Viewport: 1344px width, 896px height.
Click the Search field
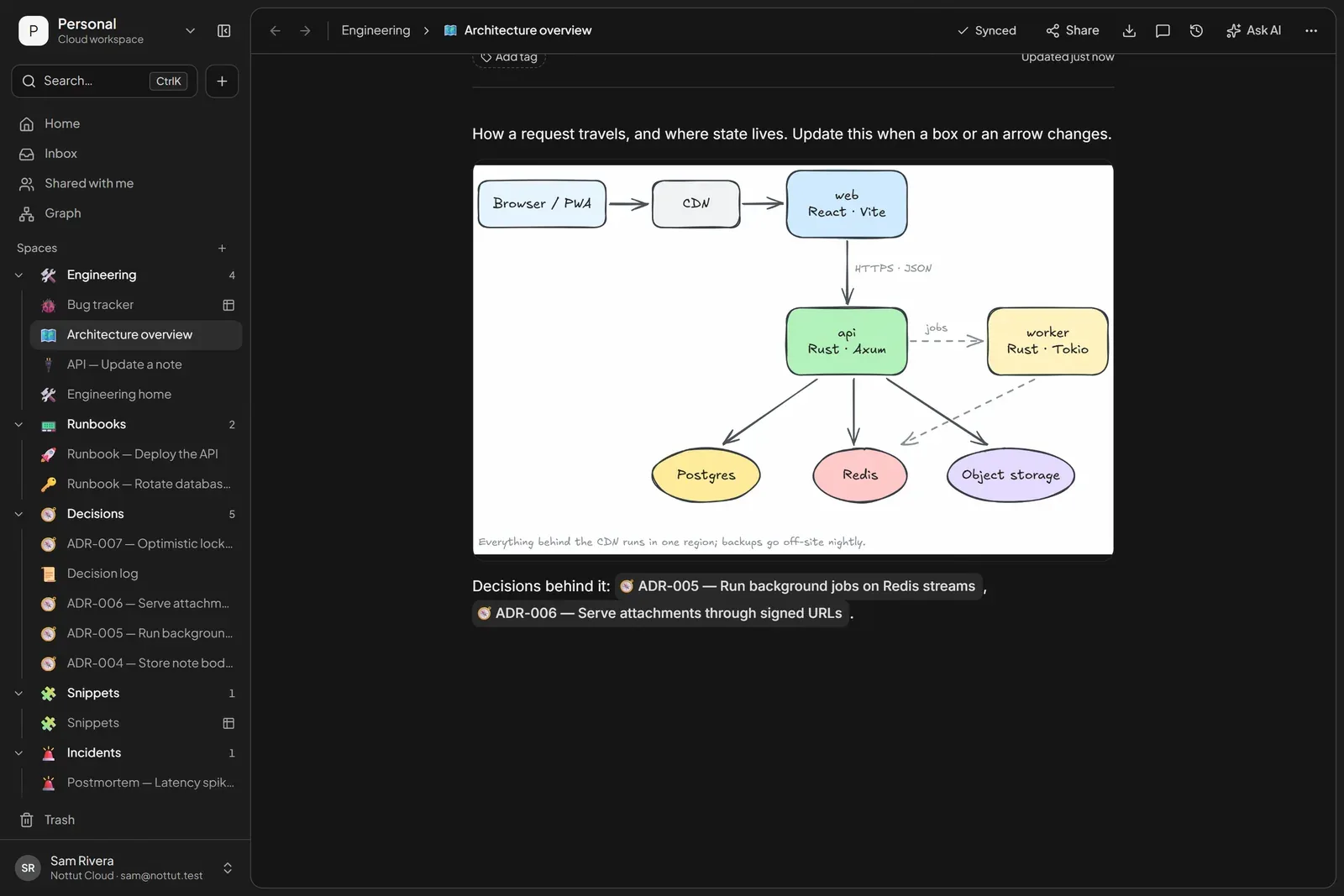(104, 81)
